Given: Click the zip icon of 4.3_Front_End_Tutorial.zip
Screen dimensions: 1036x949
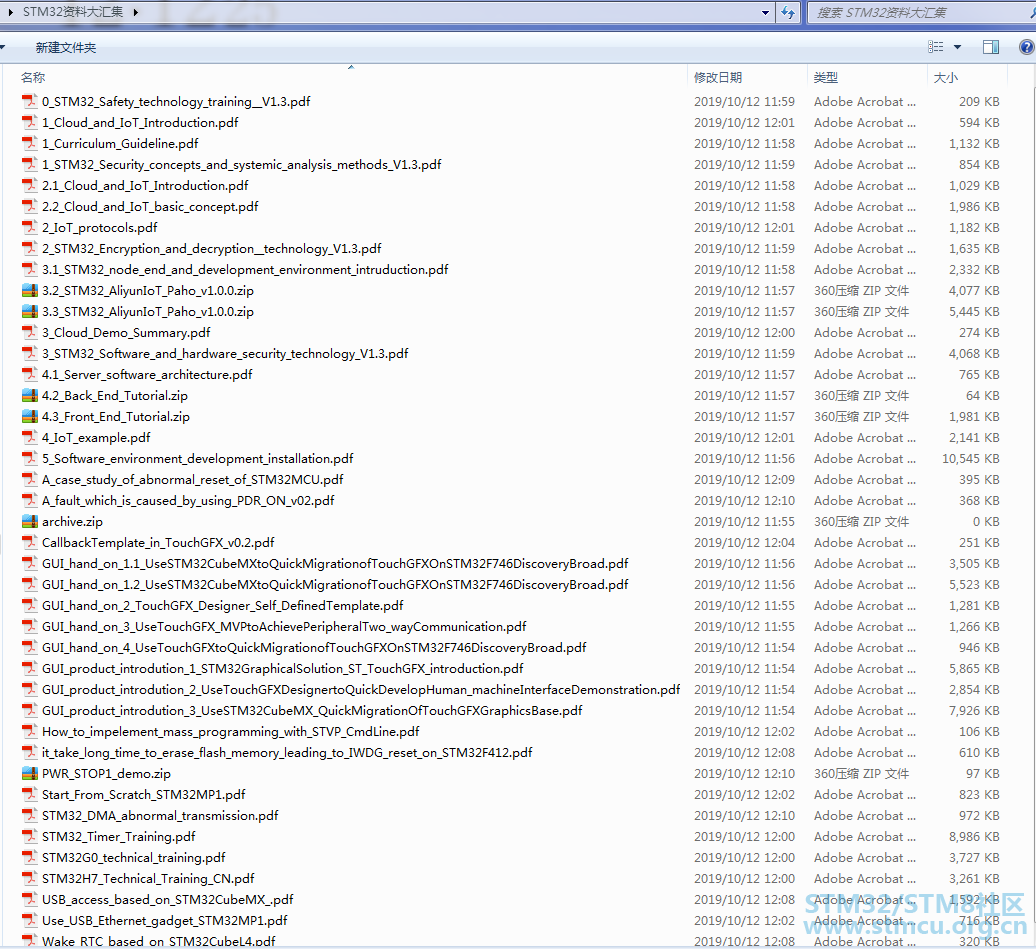Looking at the screenshot, I should 30,416.
